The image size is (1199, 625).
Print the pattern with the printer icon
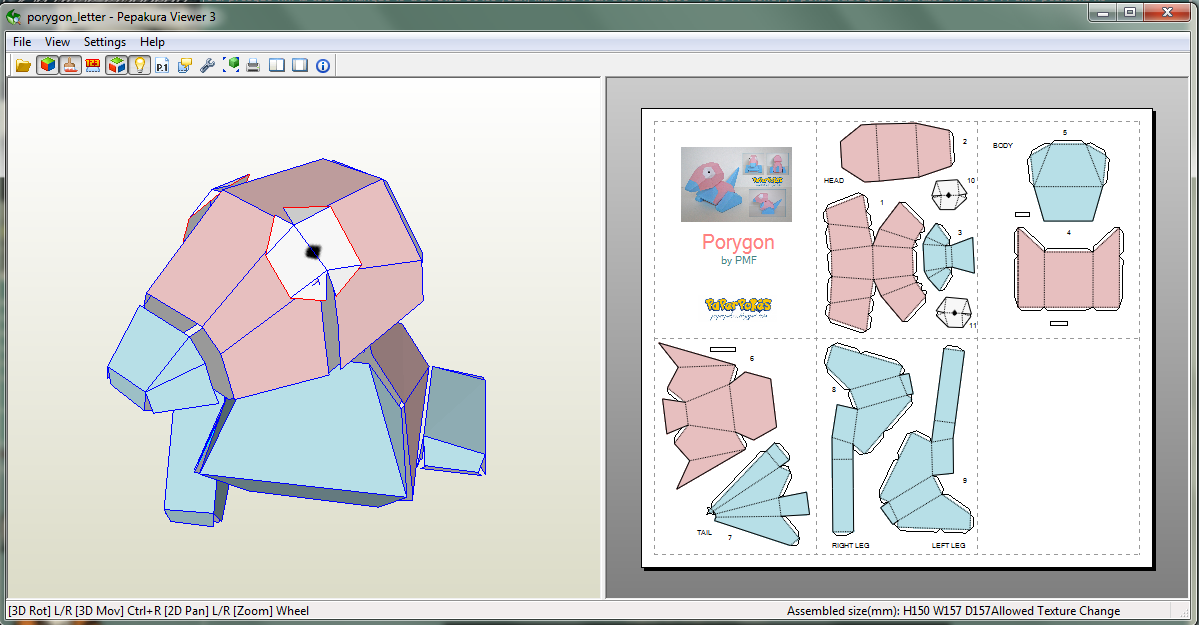[x=253, y=66]
